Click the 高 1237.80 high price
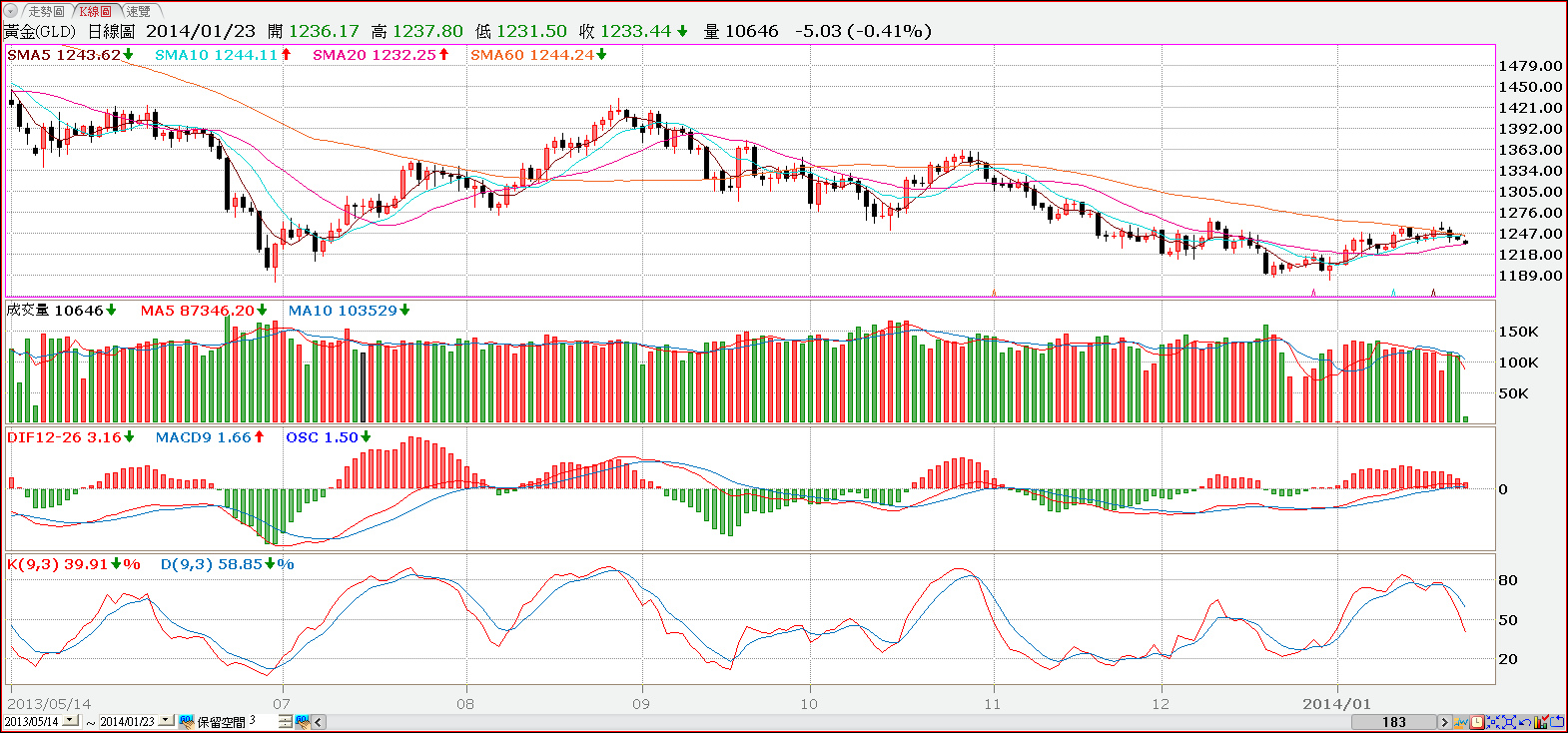This screenshot has height=733, width=1568. tap(417, 31)
